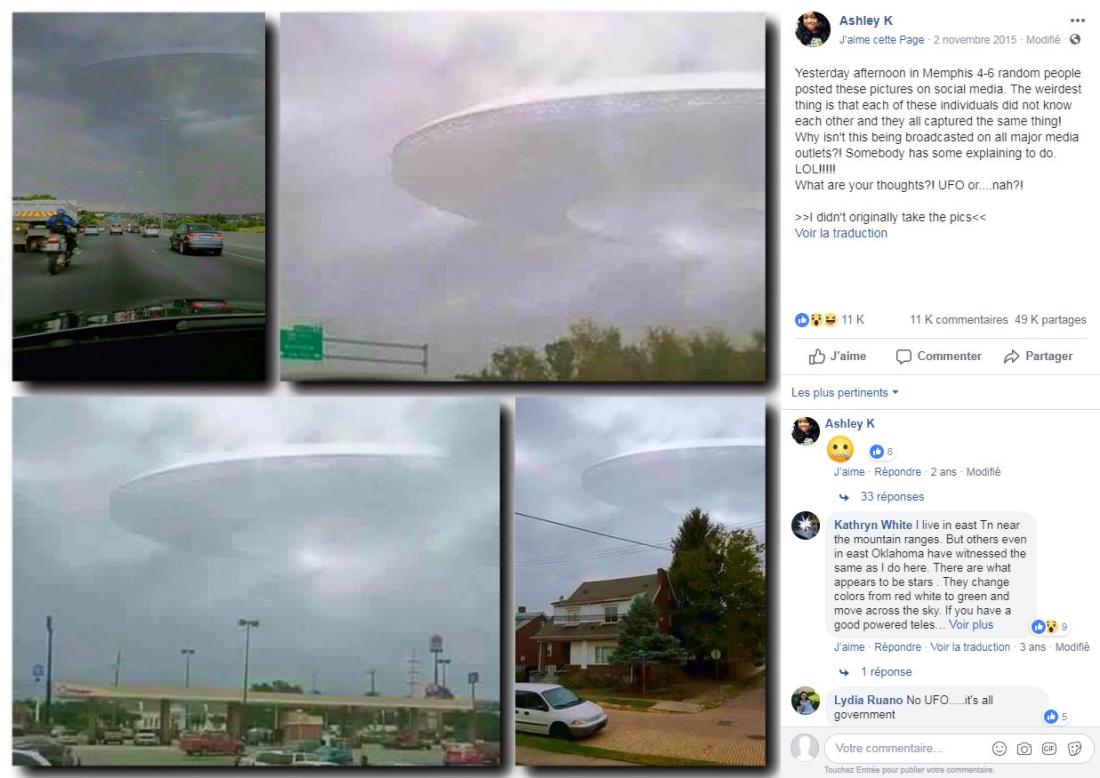Open the highway motorcycle UFO photo
This screenshot has width=1100, height=778.
139,197
